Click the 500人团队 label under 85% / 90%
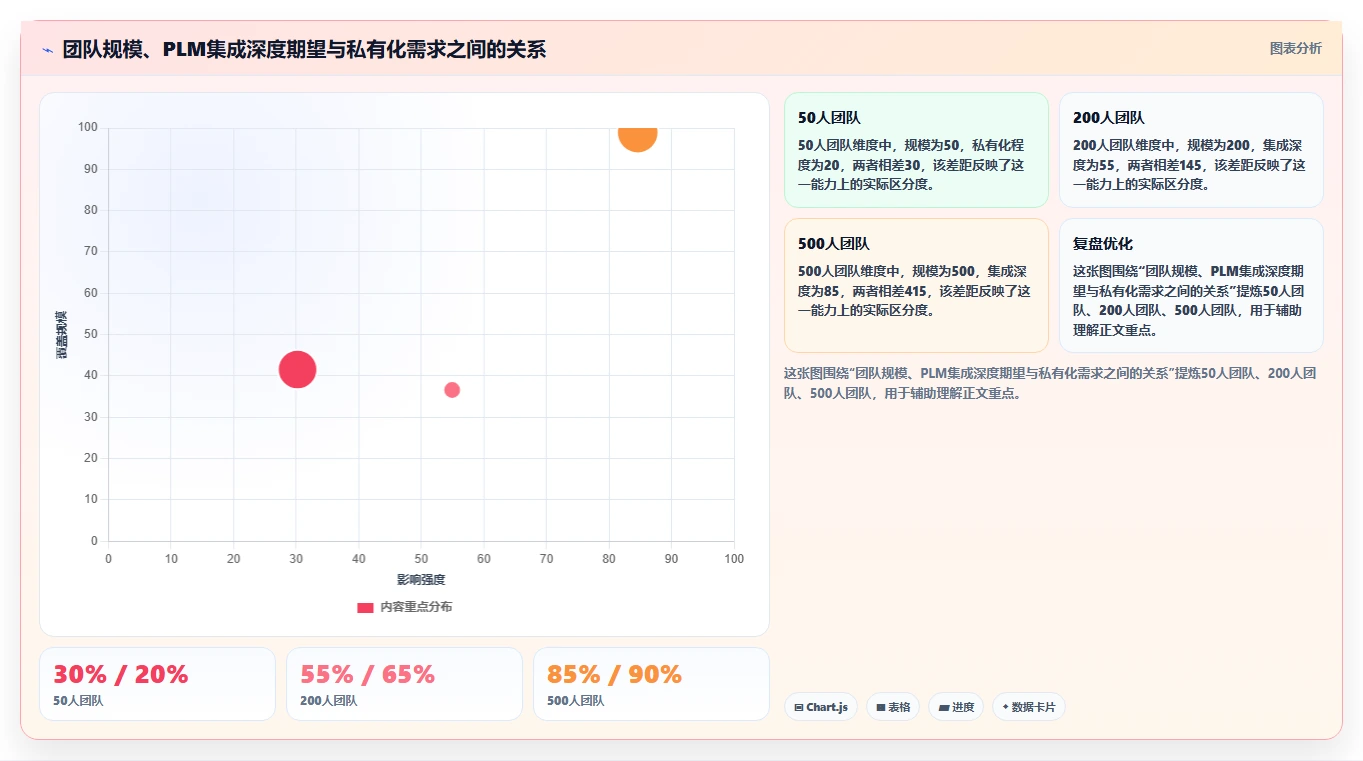This screenshot has height=761, width=1363. [575, 701]
